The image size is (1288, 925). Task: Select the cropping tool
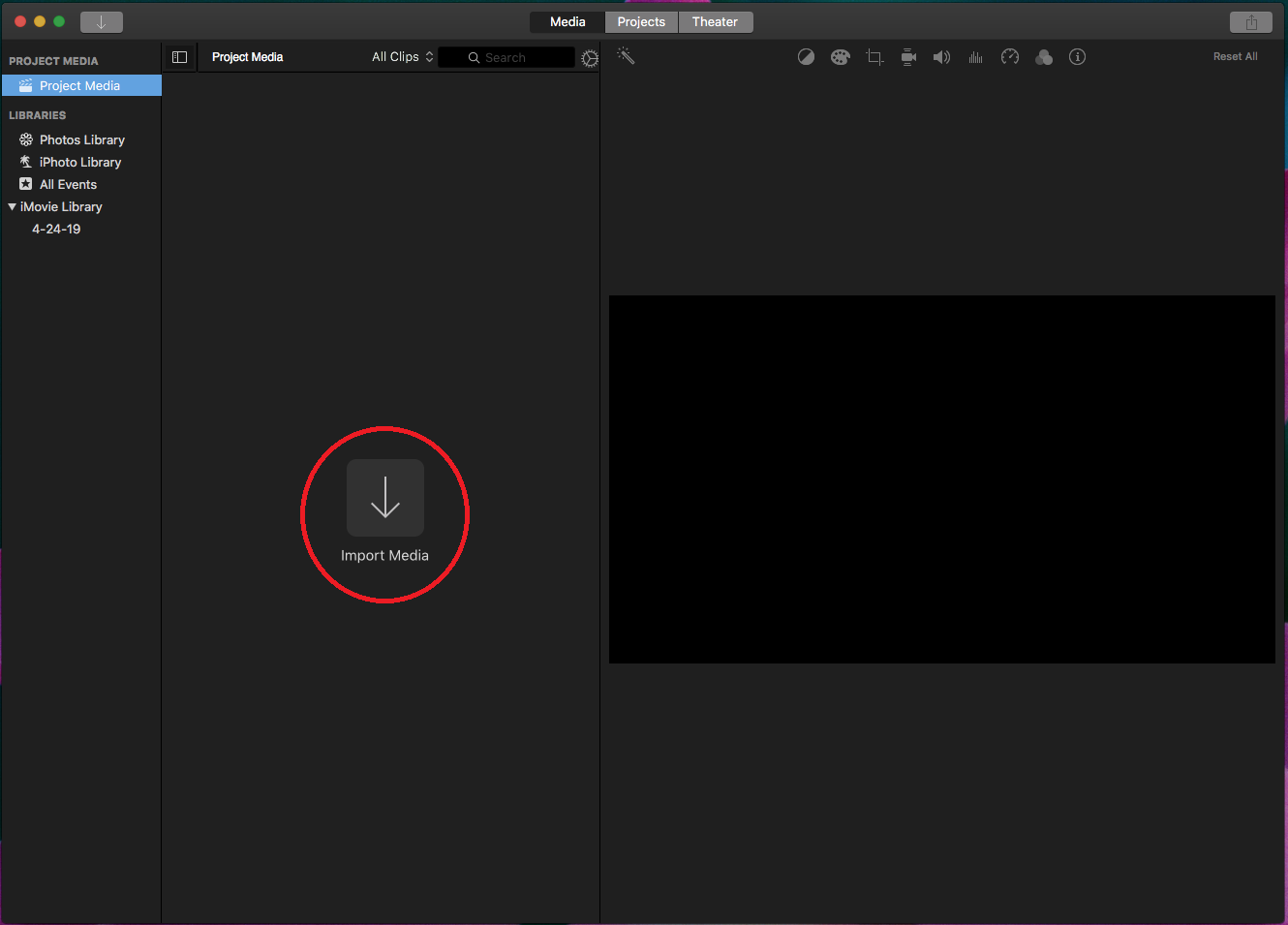click(x=874, y=57)
